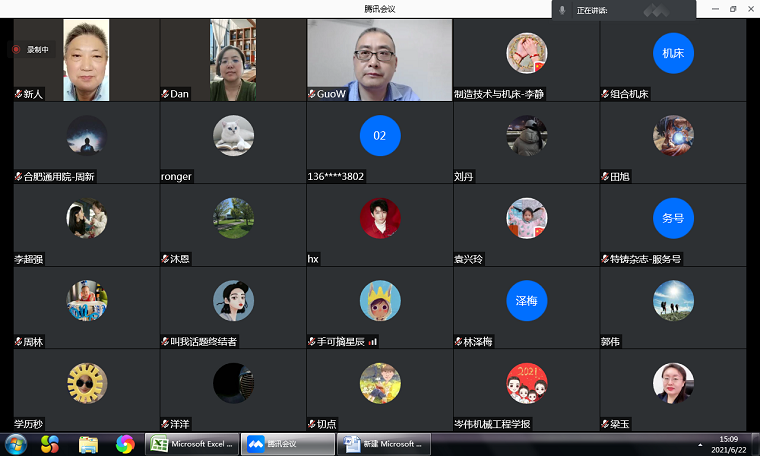Click the blue 泽梅 avatar circle
Image resolution: width=760 pixels, height=456 pixels.
coord(526,300)
